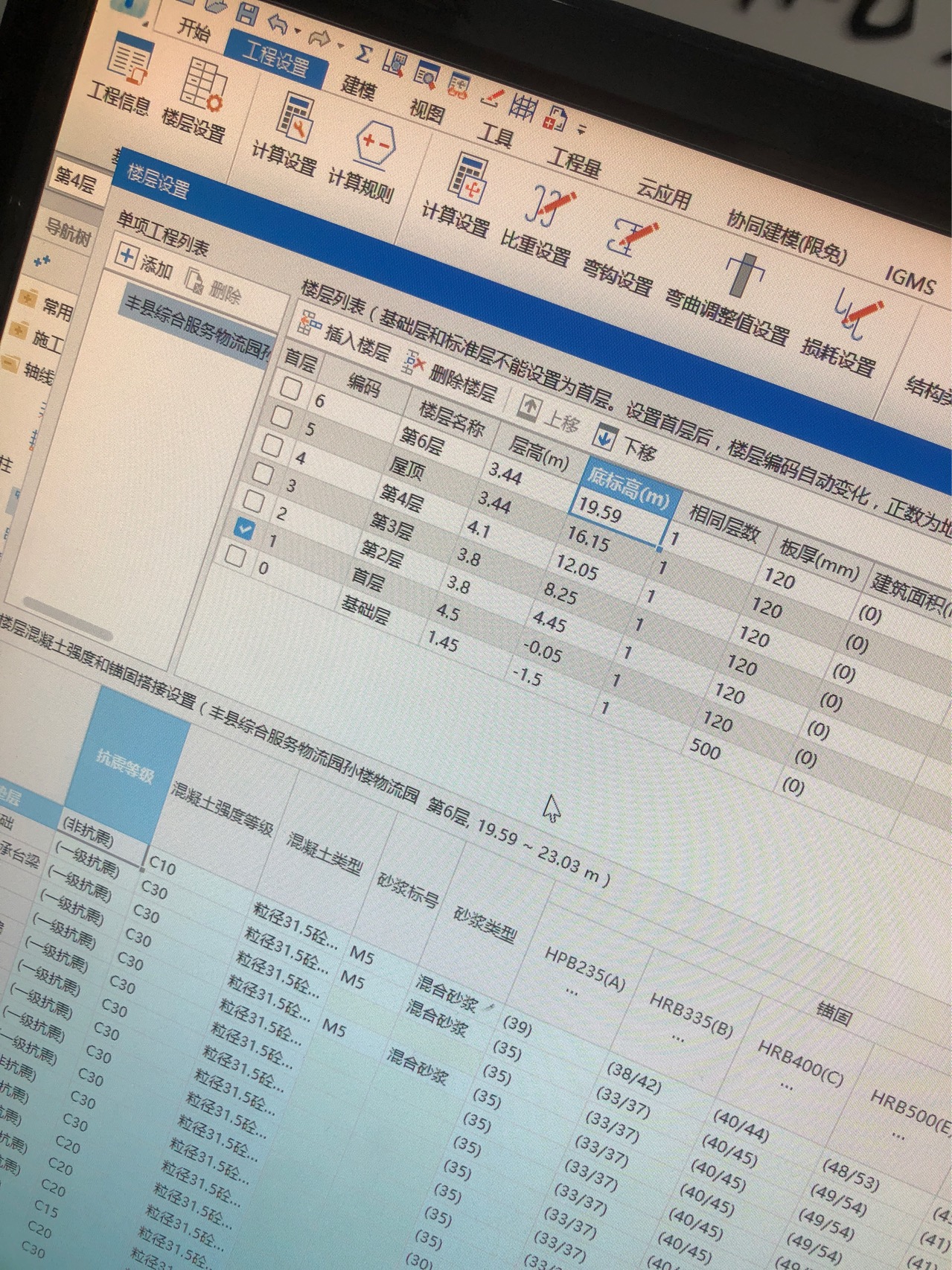Screen dimensions: 952x1270
Task: Uncheck the 首层 box for row 1
Action: (244, 529)
